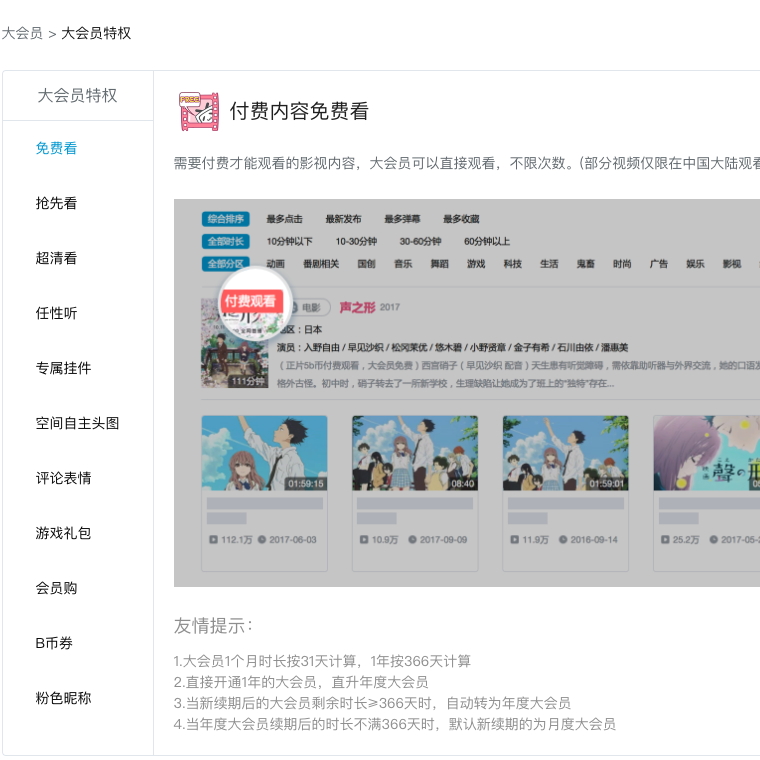Filter by 生活 category
The image size is (760, 760).
point(549,264)
